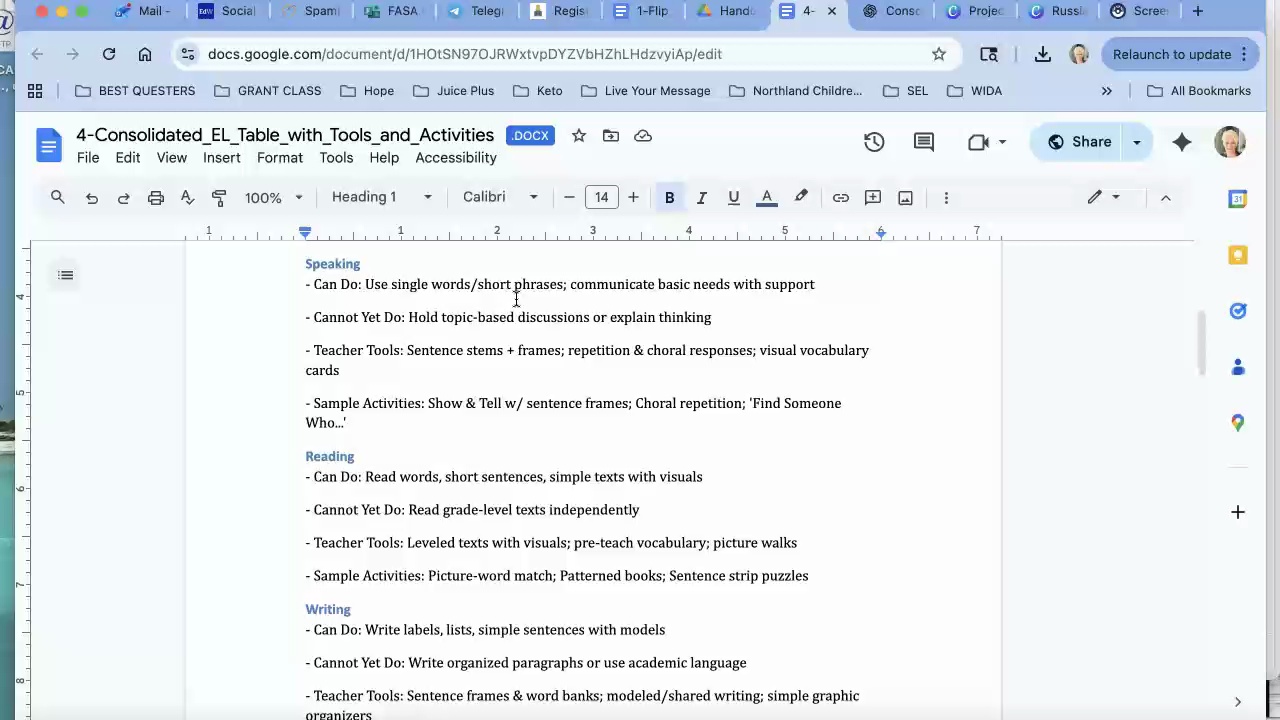Screen dimensions: 1280x720
Task: Print the document
Action: (x=155, y=198)
